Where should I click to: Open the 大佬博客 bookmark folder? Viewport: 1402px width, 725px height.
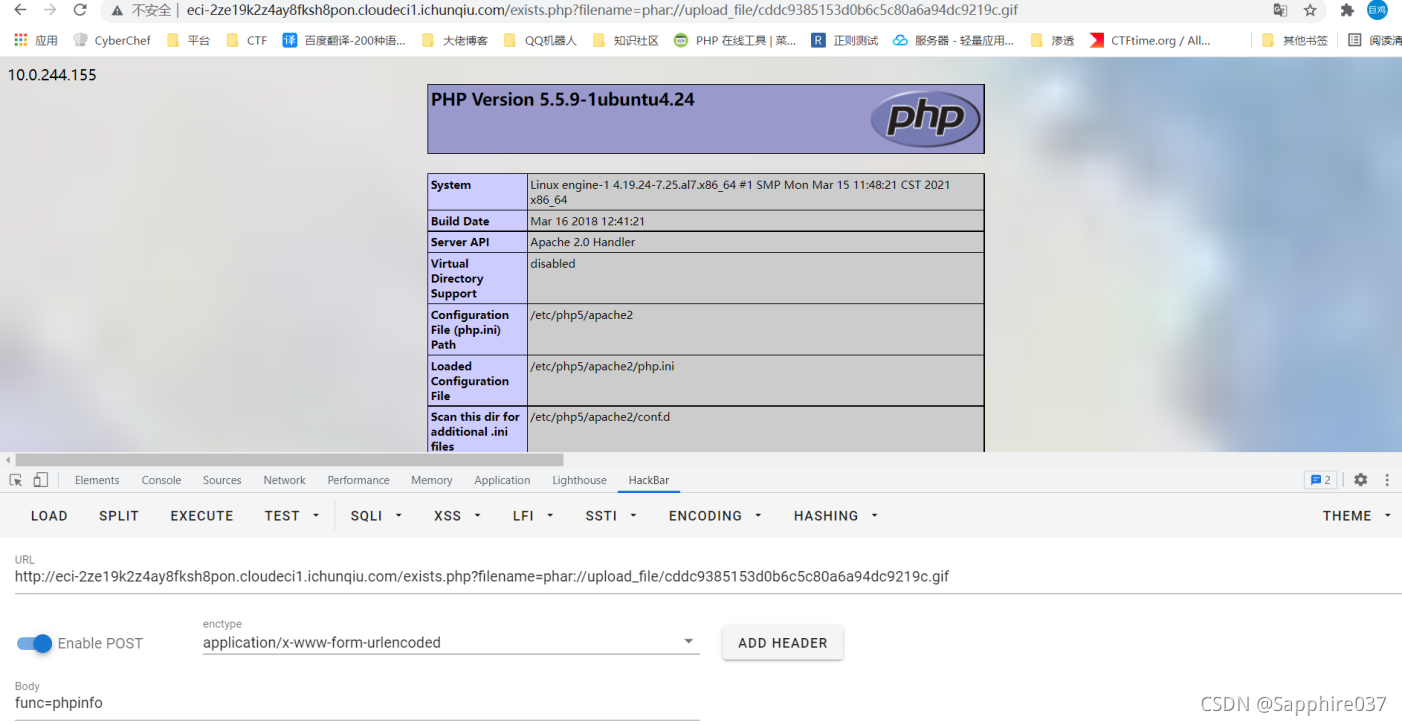455,41
